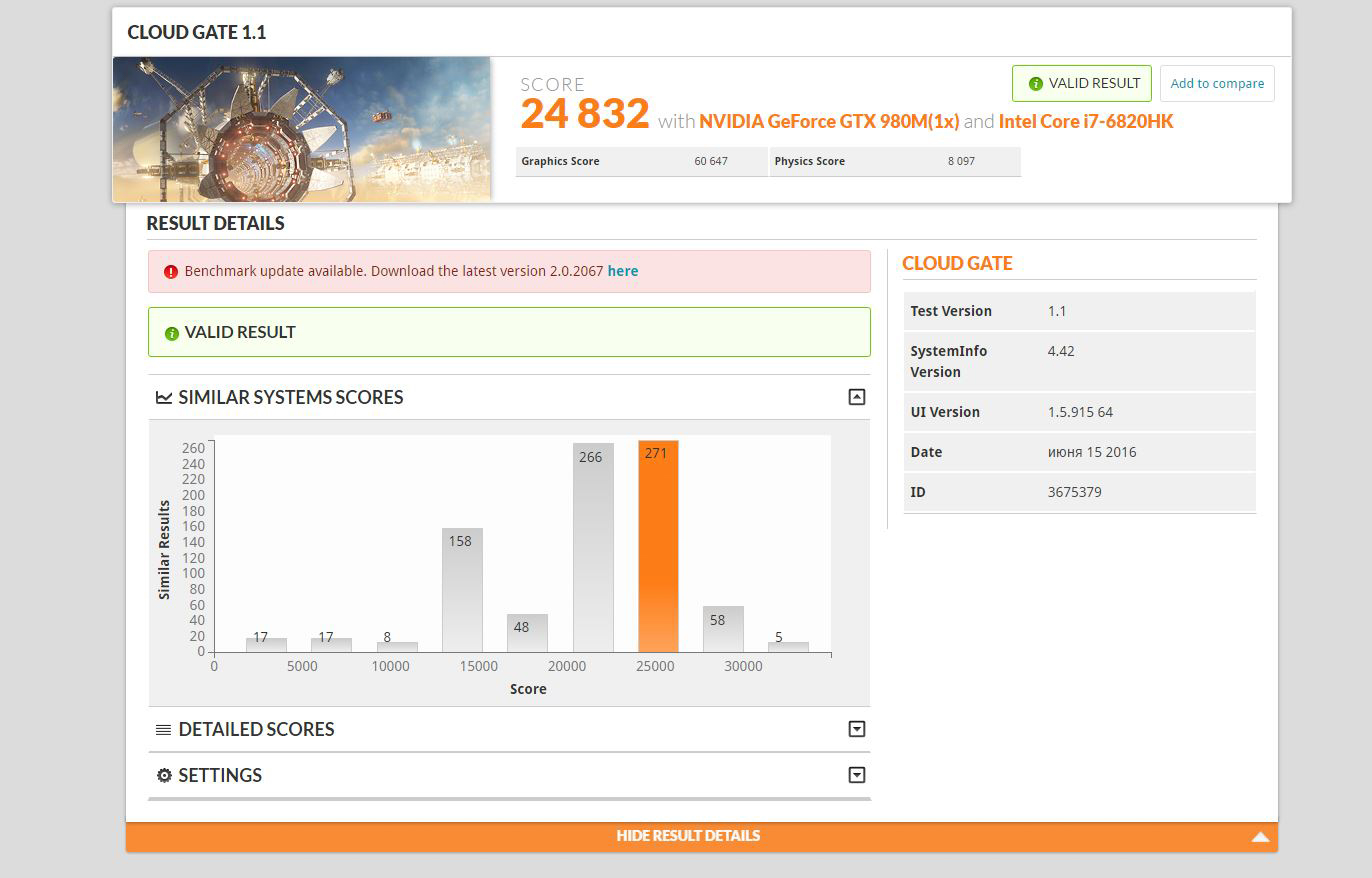Click the ID value 3675379

click(x=1075, y=492)
